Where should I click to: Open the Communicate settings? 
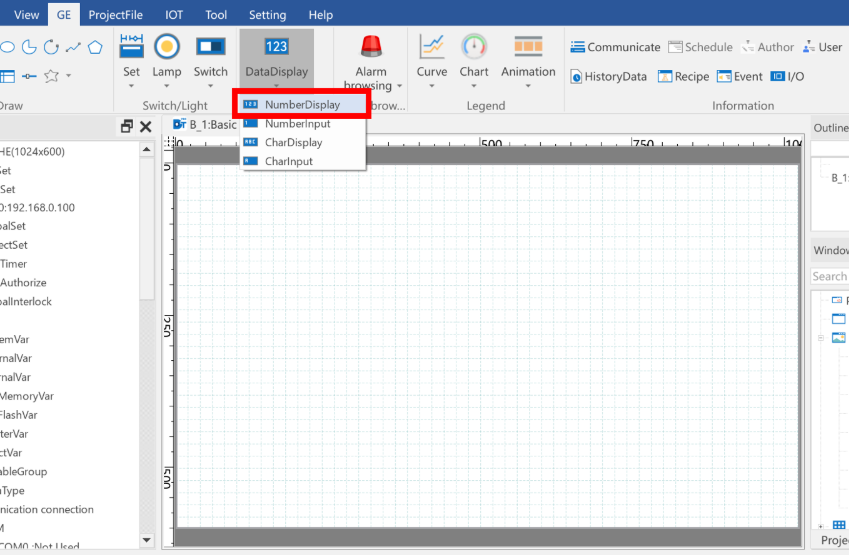pos(616,47)
